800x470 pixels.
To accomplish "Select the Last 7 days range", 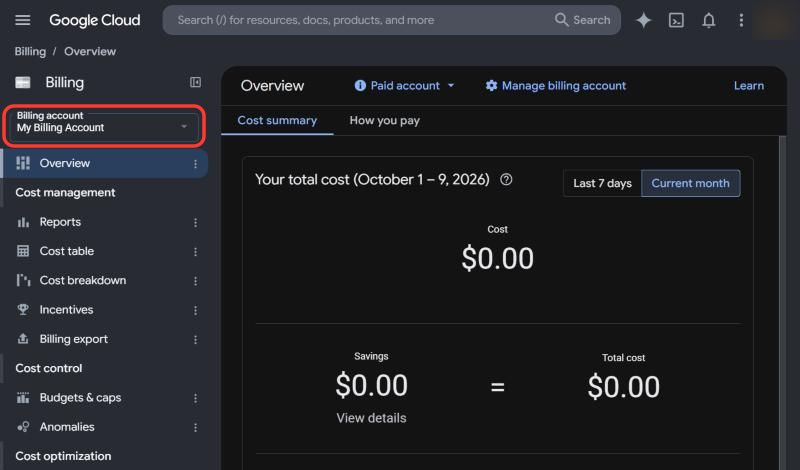I will pyautogui.click(x=602, y=183).
